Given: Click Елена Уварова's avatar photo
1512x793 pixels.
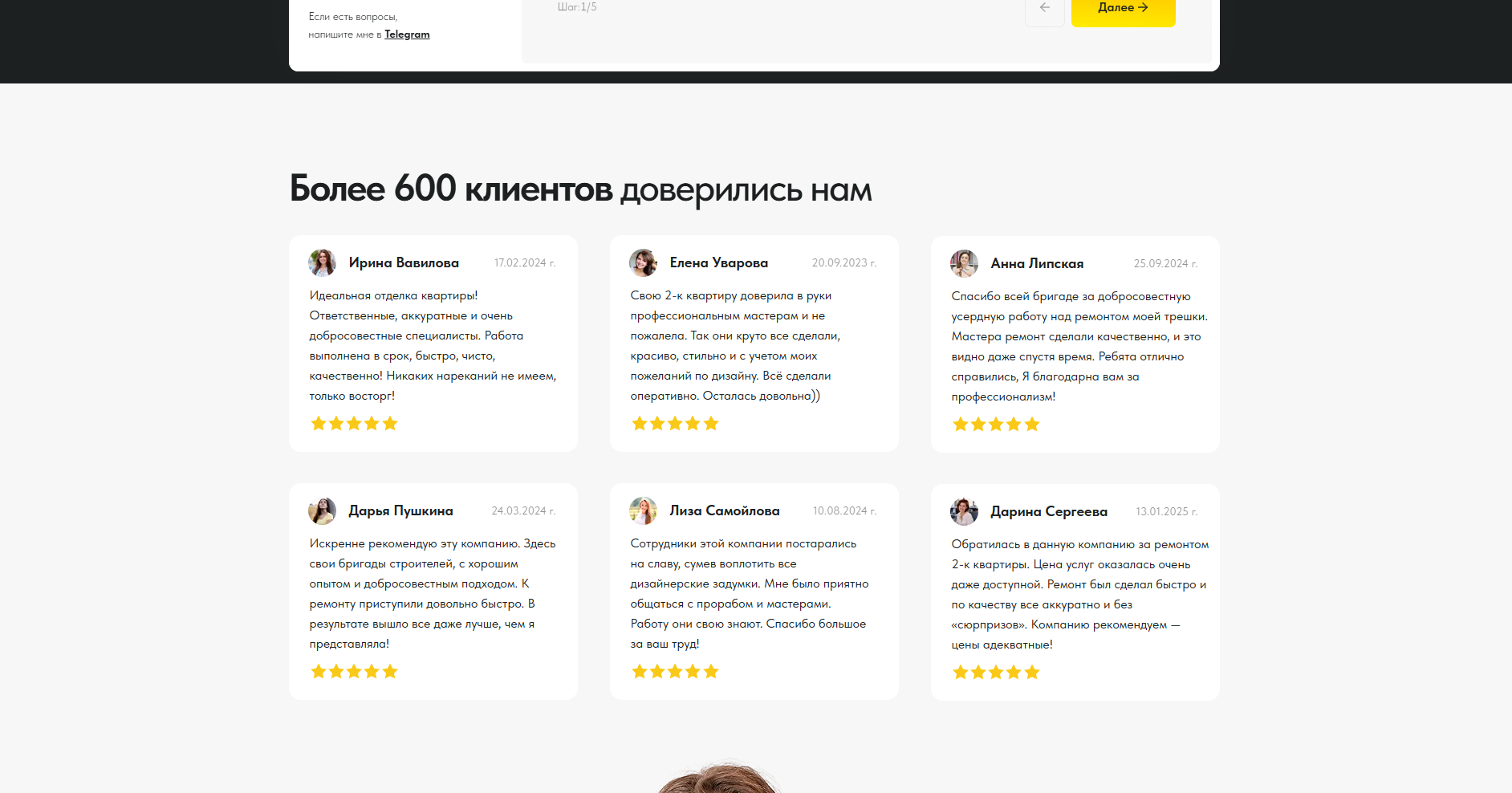Looking at the screenshot, I should click(643, 262).
